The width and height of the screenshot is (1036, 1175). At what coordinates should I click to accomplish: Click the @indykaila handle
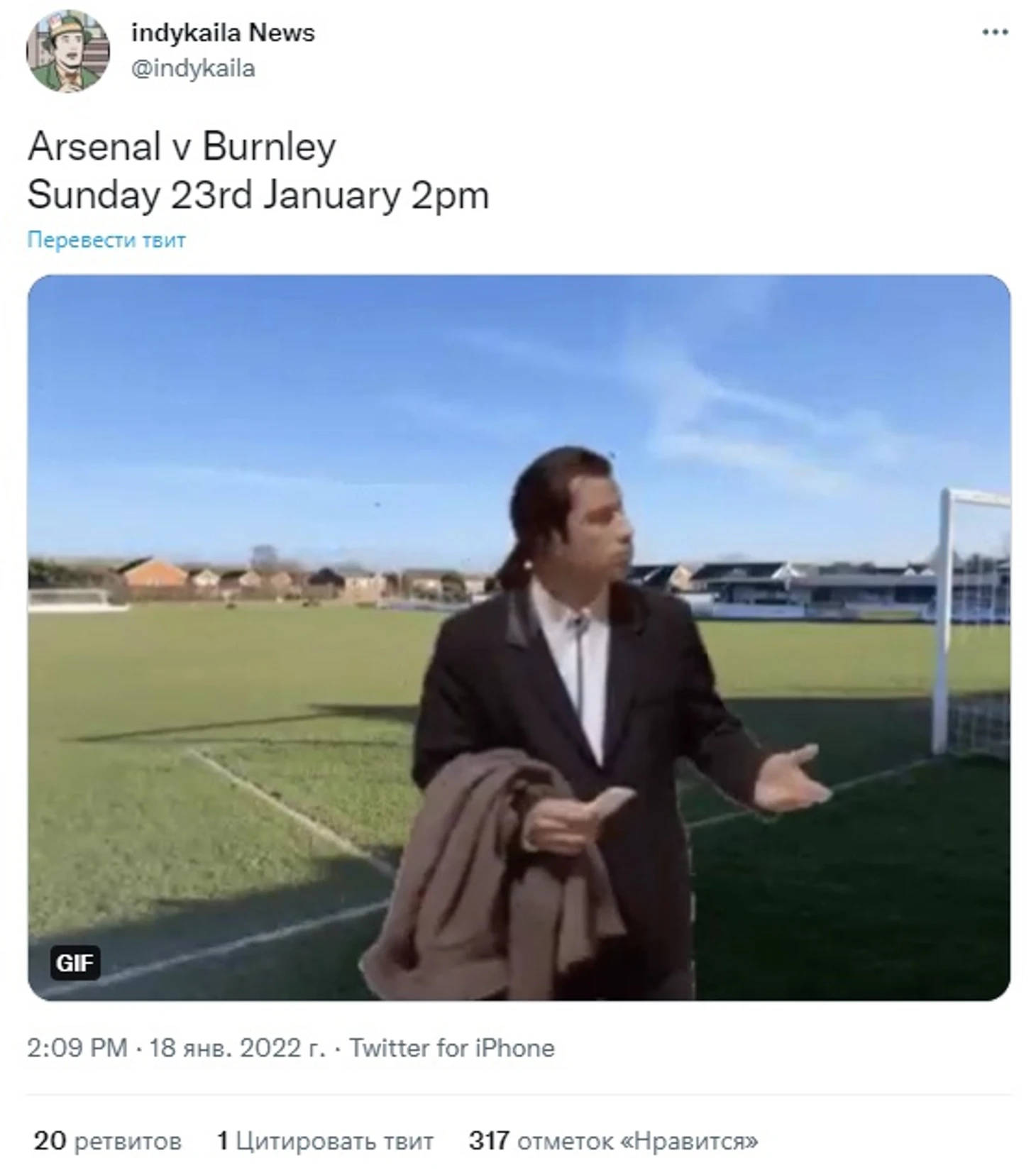point(193,69)
